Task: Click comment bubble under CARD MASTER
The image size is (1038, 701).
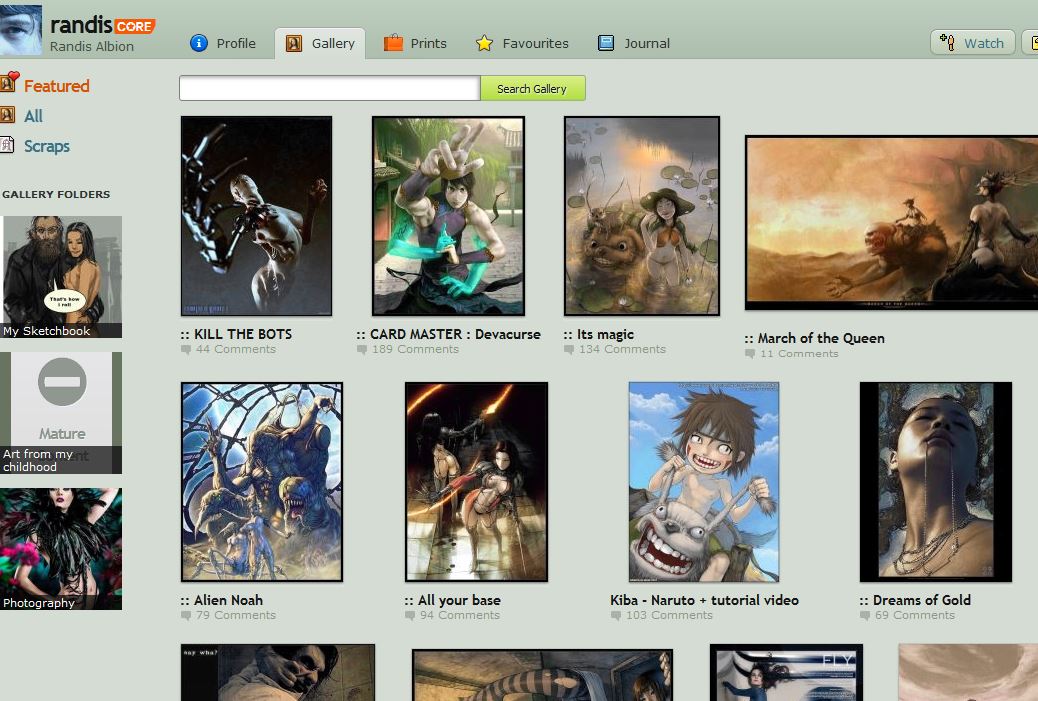Action: [x=362, y=350]
